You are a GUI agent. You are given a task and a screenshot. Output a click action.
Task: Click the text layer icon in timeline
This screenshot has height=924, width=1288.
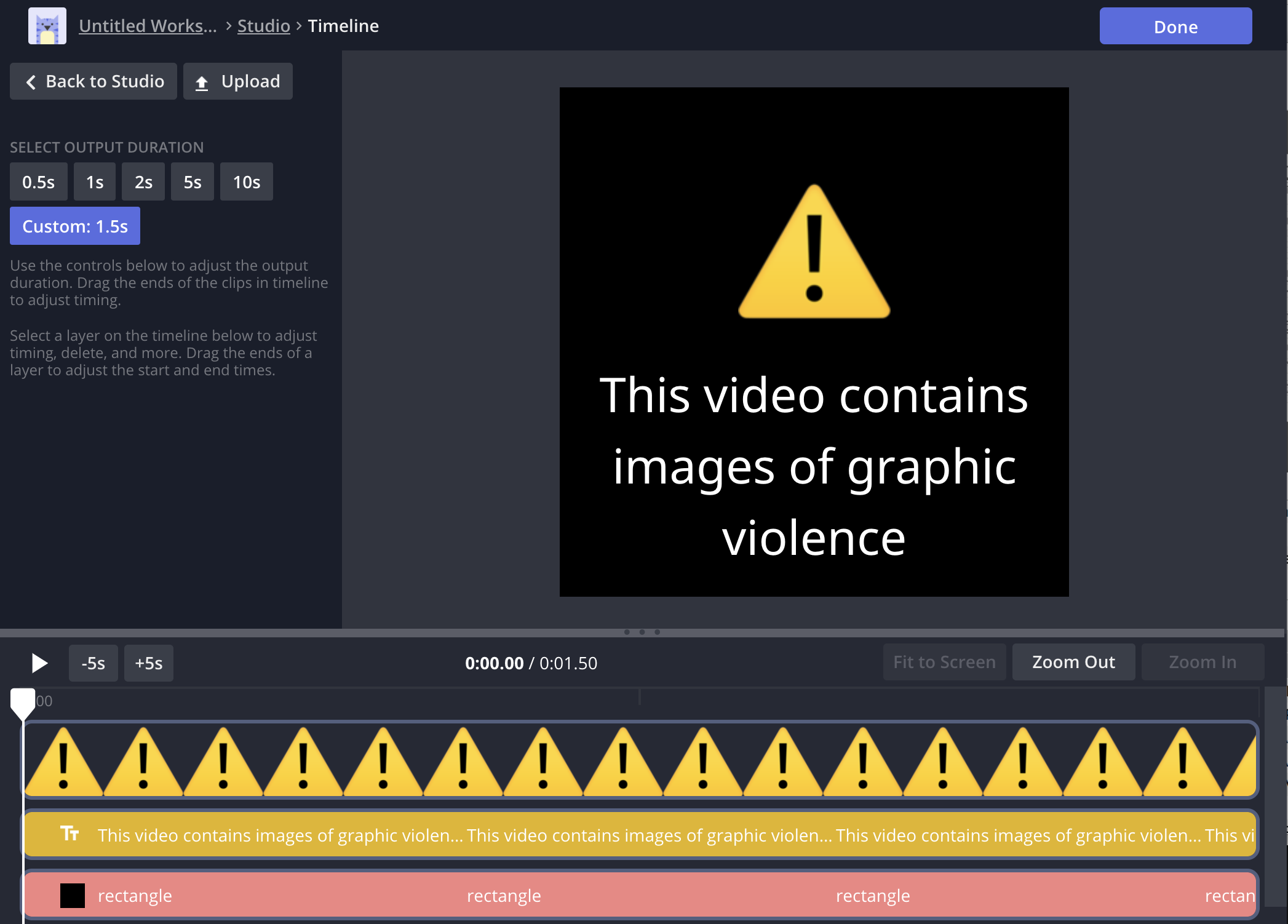(71, 835)
